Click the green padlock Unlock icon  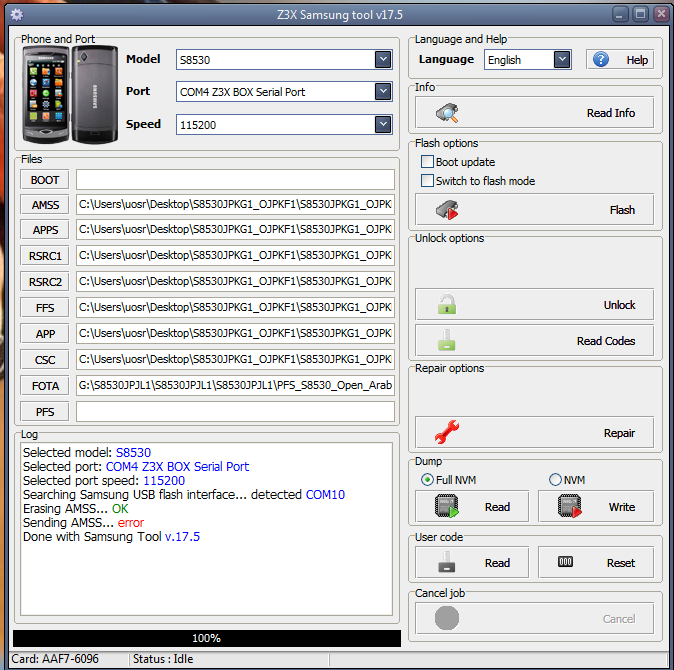pos(447,304)
